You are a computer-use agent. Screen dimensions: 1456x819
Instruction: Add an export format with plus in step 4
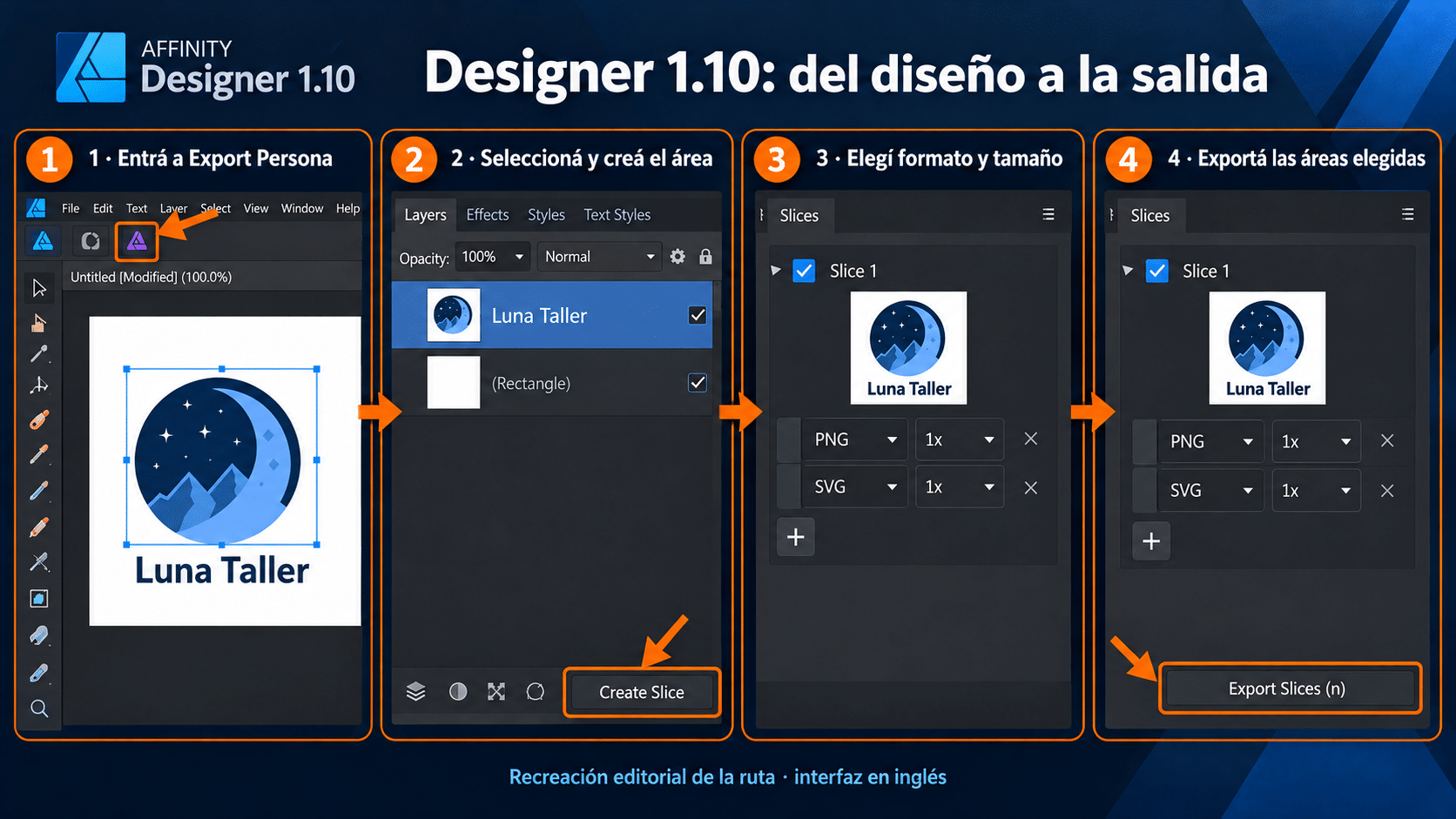click(1151, 541)
